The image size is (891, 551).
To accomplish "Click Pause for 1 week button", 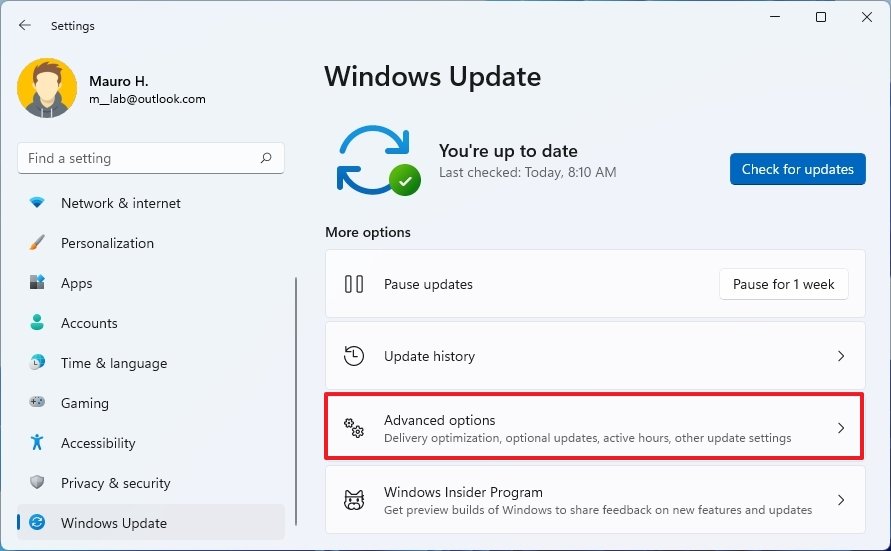I will click(x=783, y=284).
